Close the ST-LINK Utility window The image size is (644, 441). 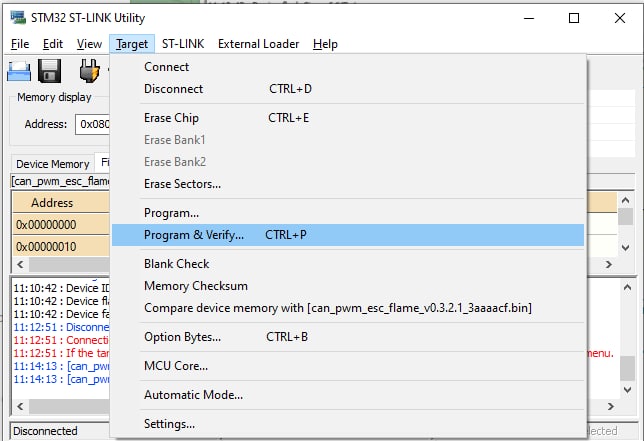pos(620,18)
